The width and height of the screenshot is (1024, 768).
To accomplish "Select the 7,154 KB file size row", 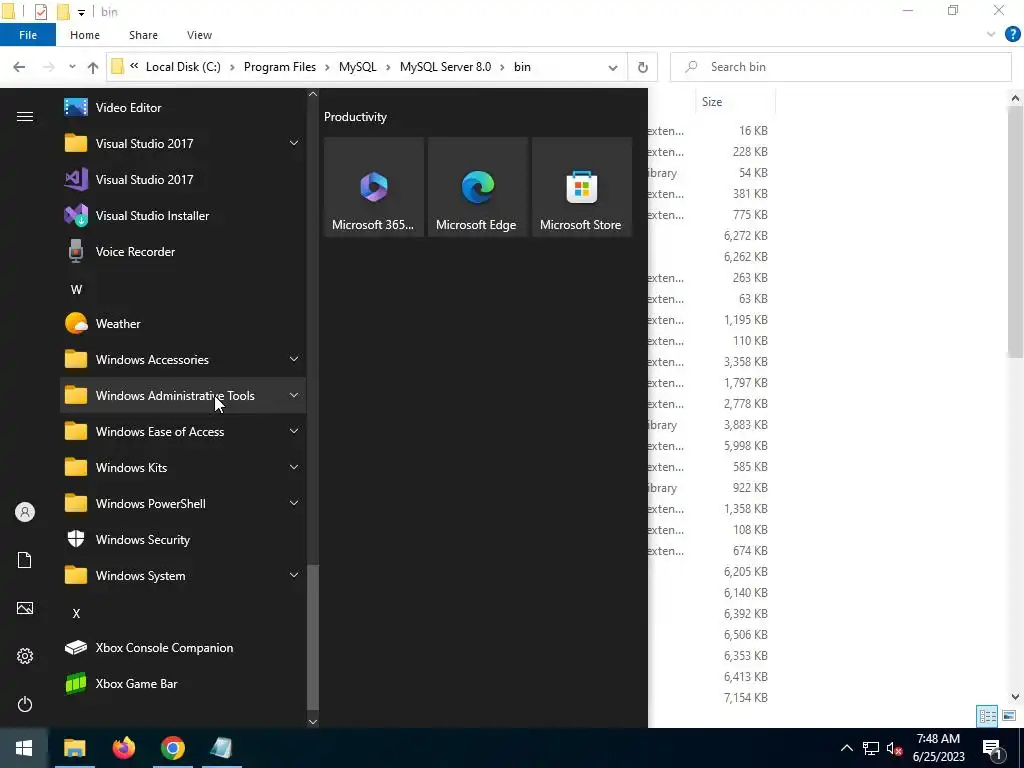I will click(x=745, y=698).
